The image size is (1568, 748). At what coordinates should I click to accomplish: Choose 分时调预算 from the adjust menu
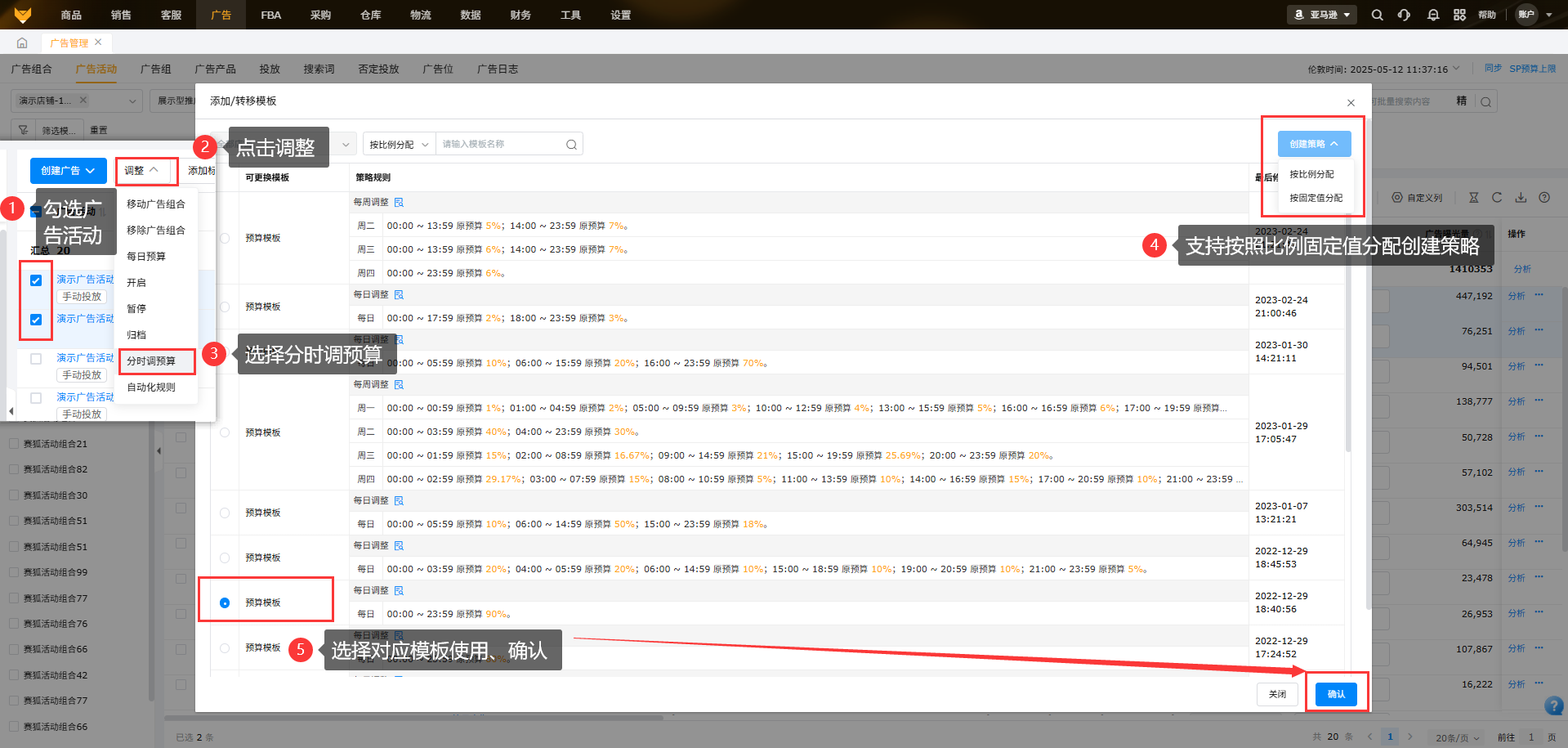click(x=151, y=361)
